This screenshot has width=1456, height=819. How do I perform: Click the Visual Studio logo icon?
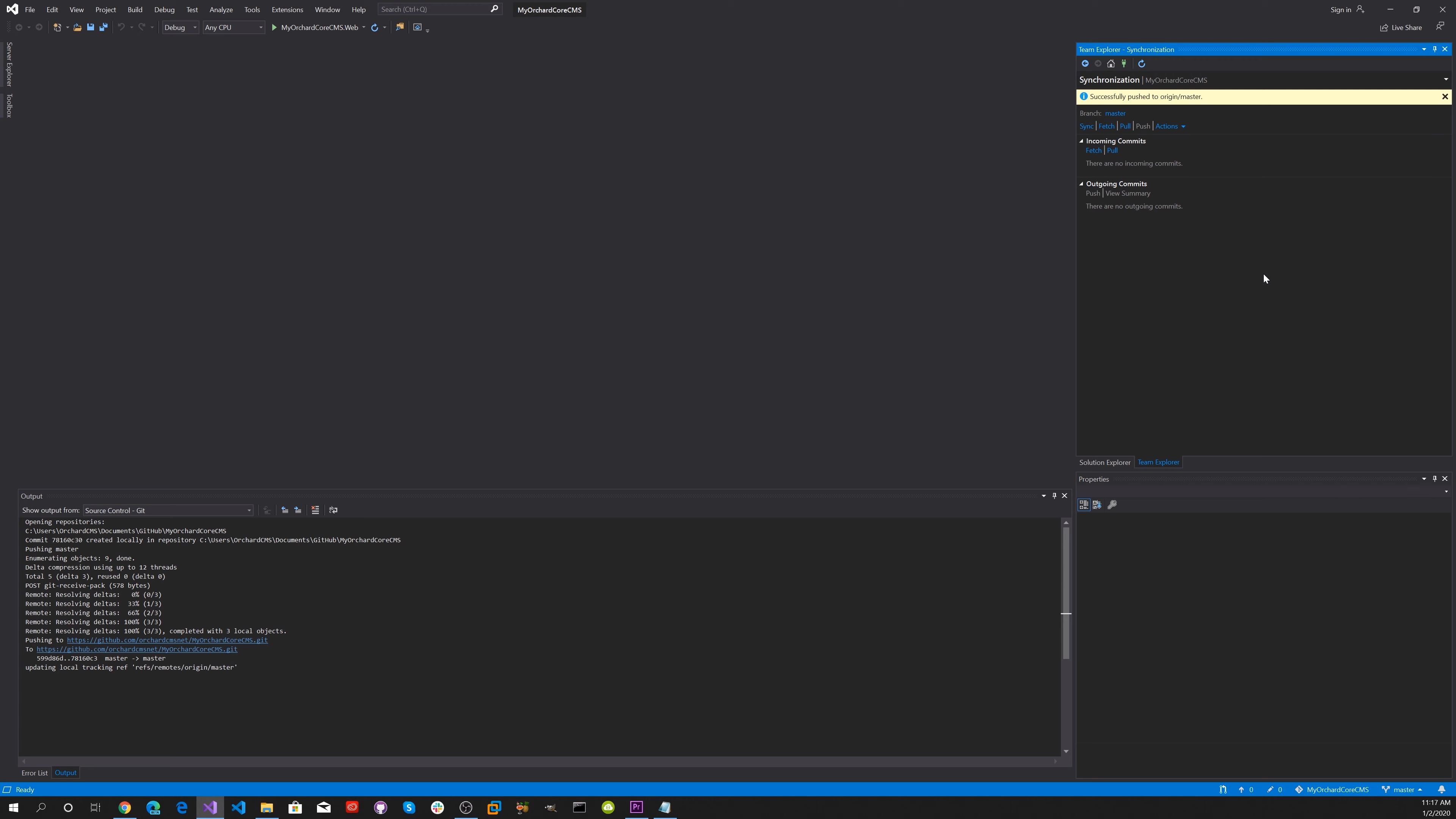12,9
